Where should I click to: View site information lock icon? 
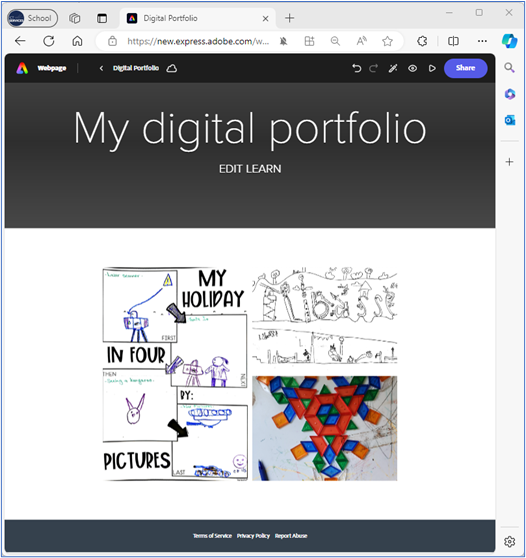click(112, 41)
